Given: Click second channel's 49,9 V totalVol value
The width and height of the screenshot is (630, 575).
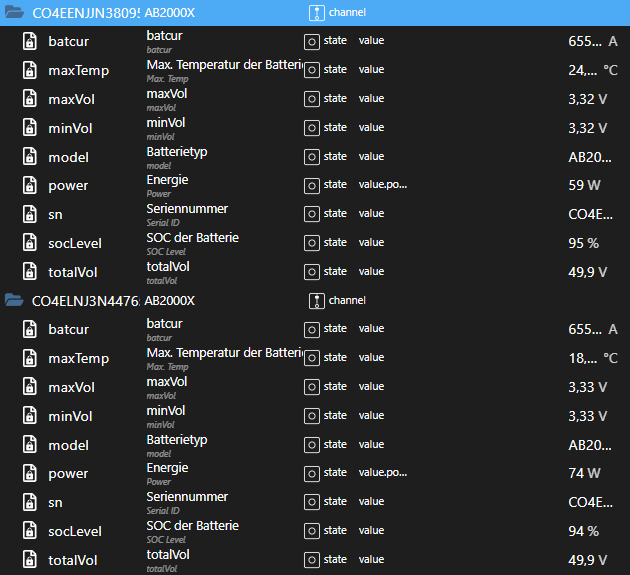Looking at the screenshot, I should coord(587,560).
